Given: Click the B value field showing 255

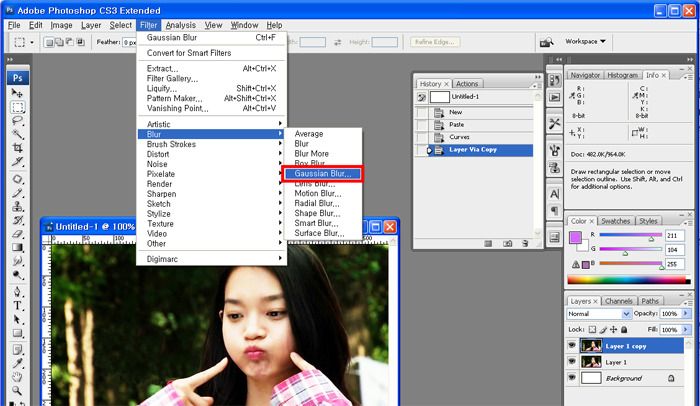Looking at the screenshot, I should click(x=674, y=264).
